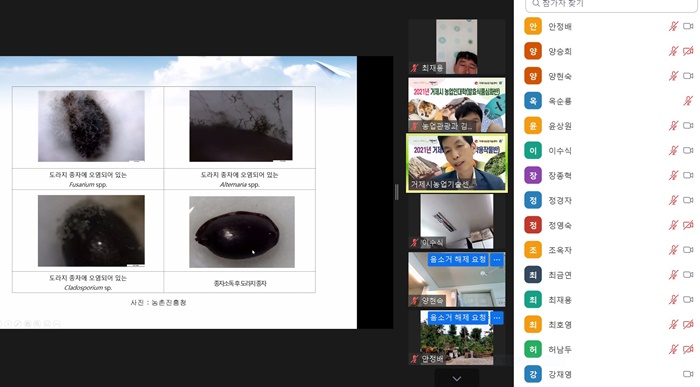Click the magnifier icon in participant search
The width and height of the screenshot is (700, 387).
536,4
